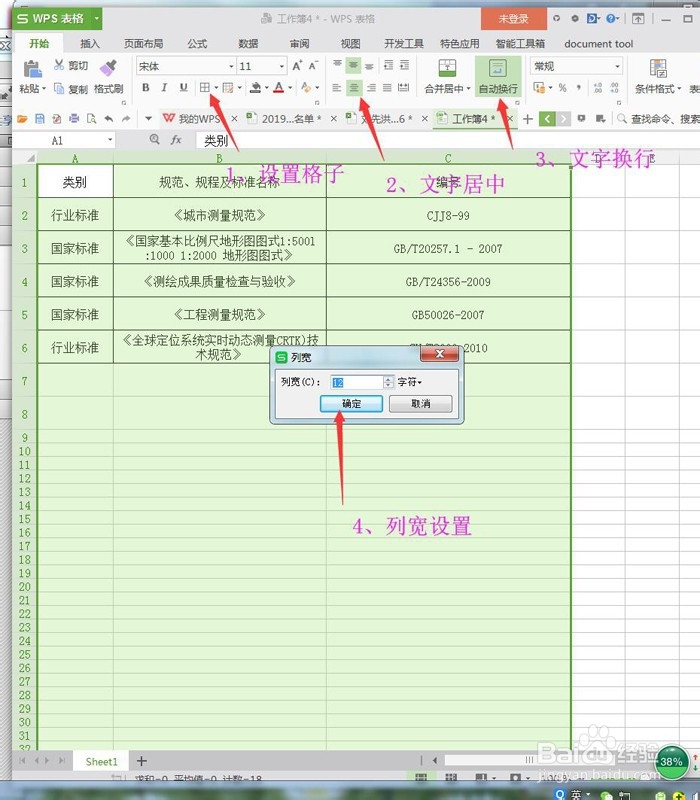Click the print icon in quick toolbar
Image resolution: width=700 pixels, height=800 pixels.
pyautogui.click(x=74, y=119)
